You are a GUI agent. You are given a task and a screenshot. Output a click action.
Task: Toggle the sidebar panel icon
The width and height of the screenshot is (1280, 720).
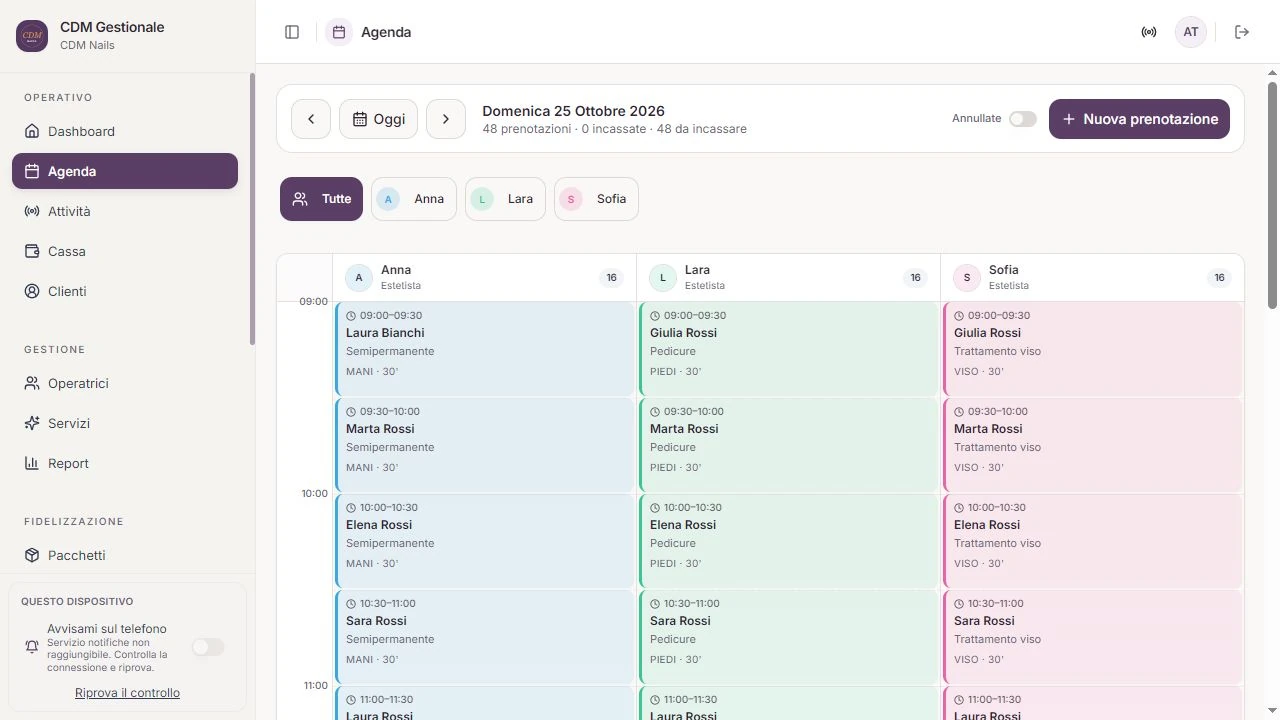coord(292,32)
